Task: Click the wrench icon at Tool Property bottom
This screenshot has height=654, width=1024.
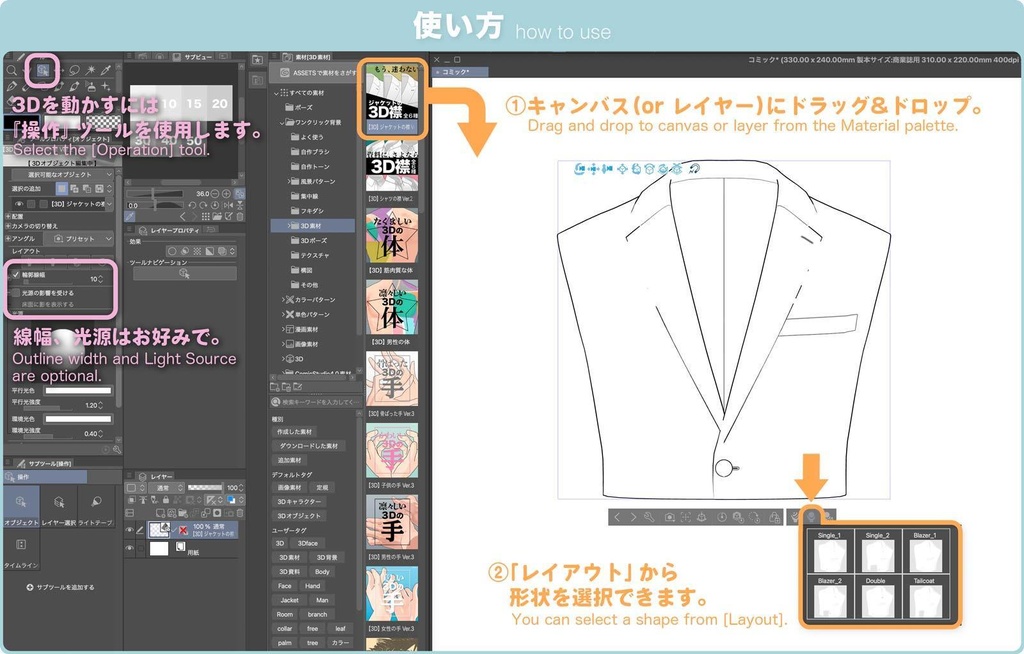Action: tap(116, 450)
